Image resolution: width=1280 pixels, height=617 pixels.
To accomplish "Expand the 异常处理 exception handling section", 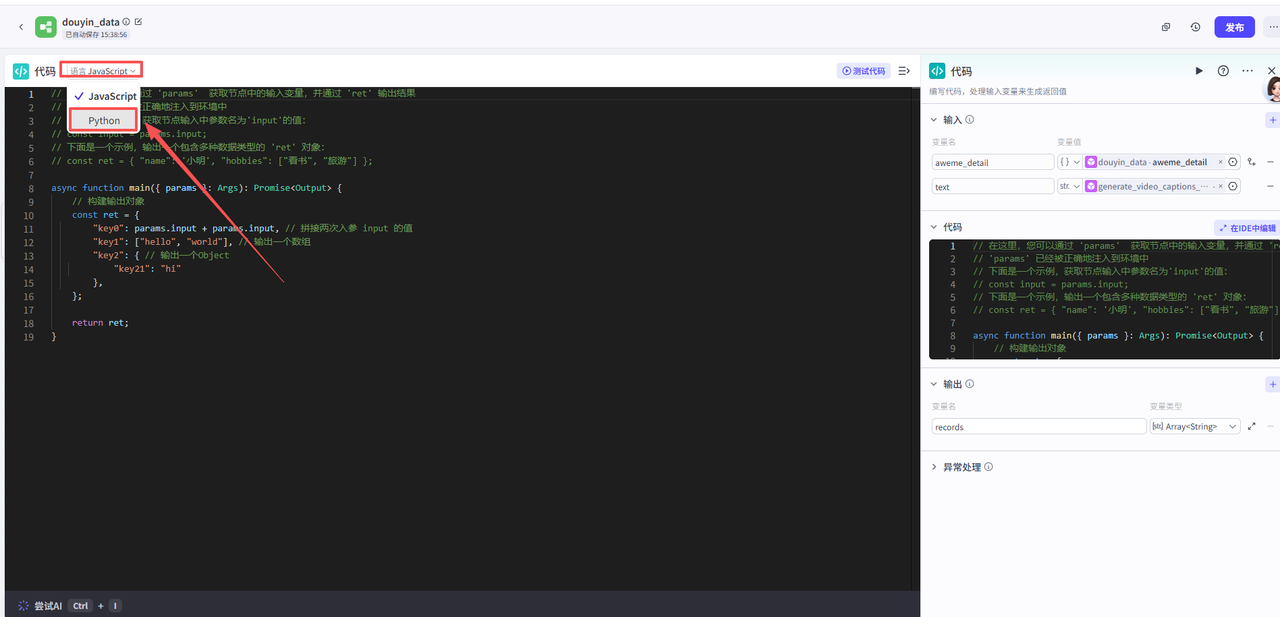I will (935, 467).
